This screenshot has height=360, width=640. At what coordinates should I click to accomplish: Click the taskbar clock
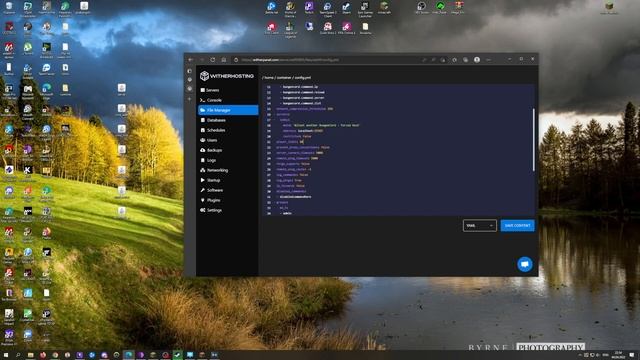point(618,355)
